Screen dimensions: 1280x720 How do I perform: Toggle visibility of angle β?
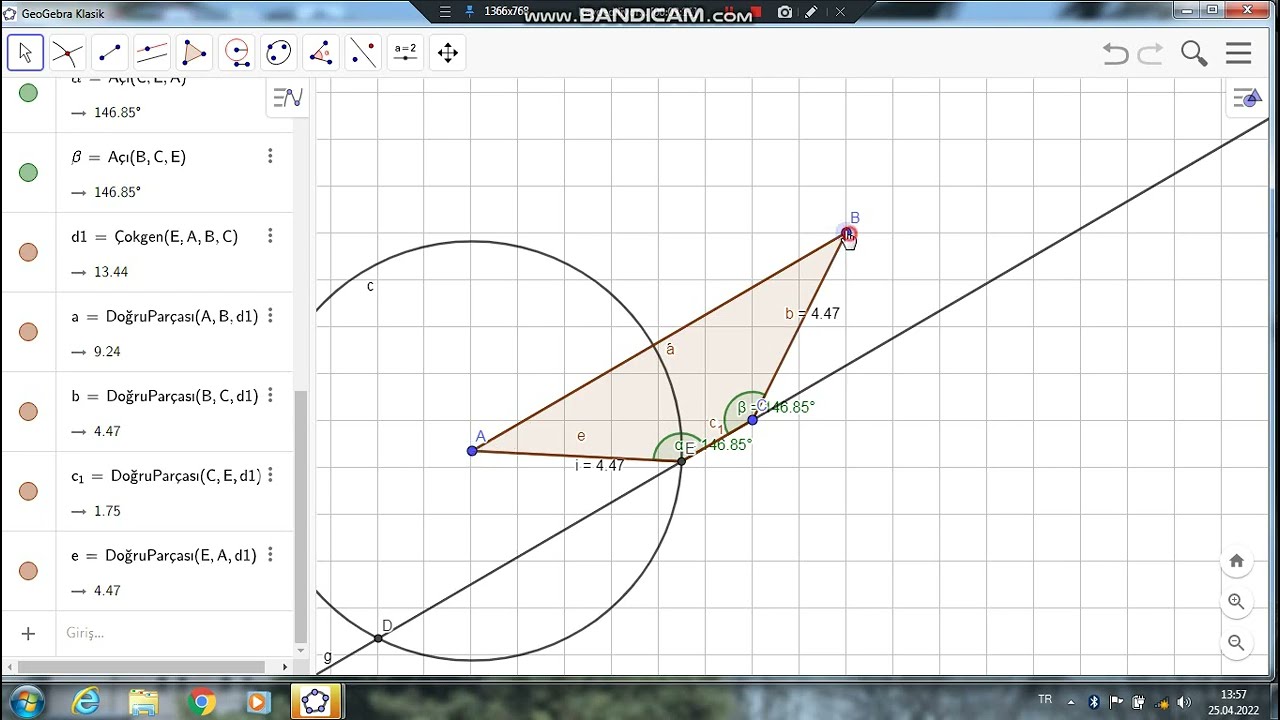(28, 173)
